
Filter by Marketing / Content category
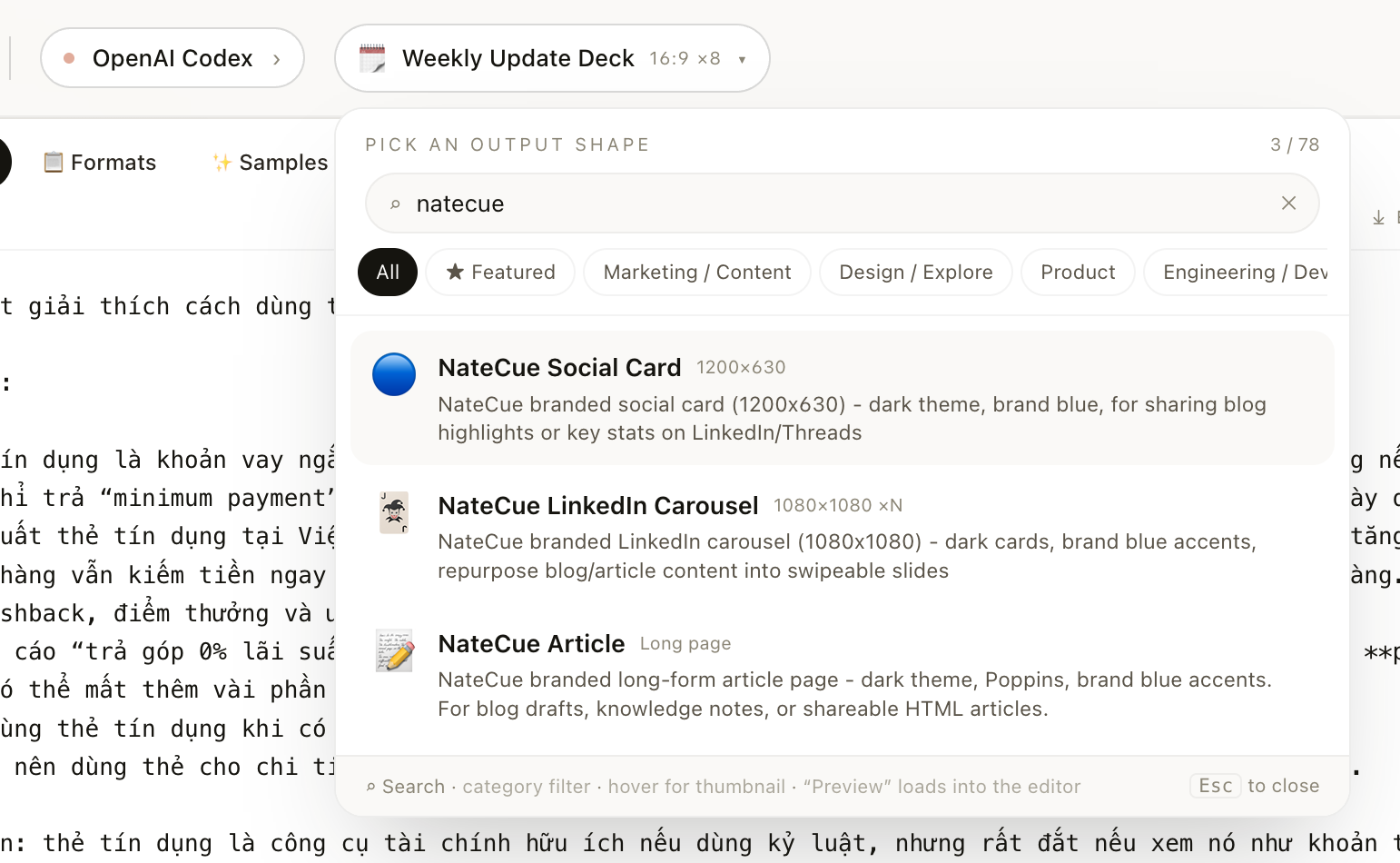697,272
